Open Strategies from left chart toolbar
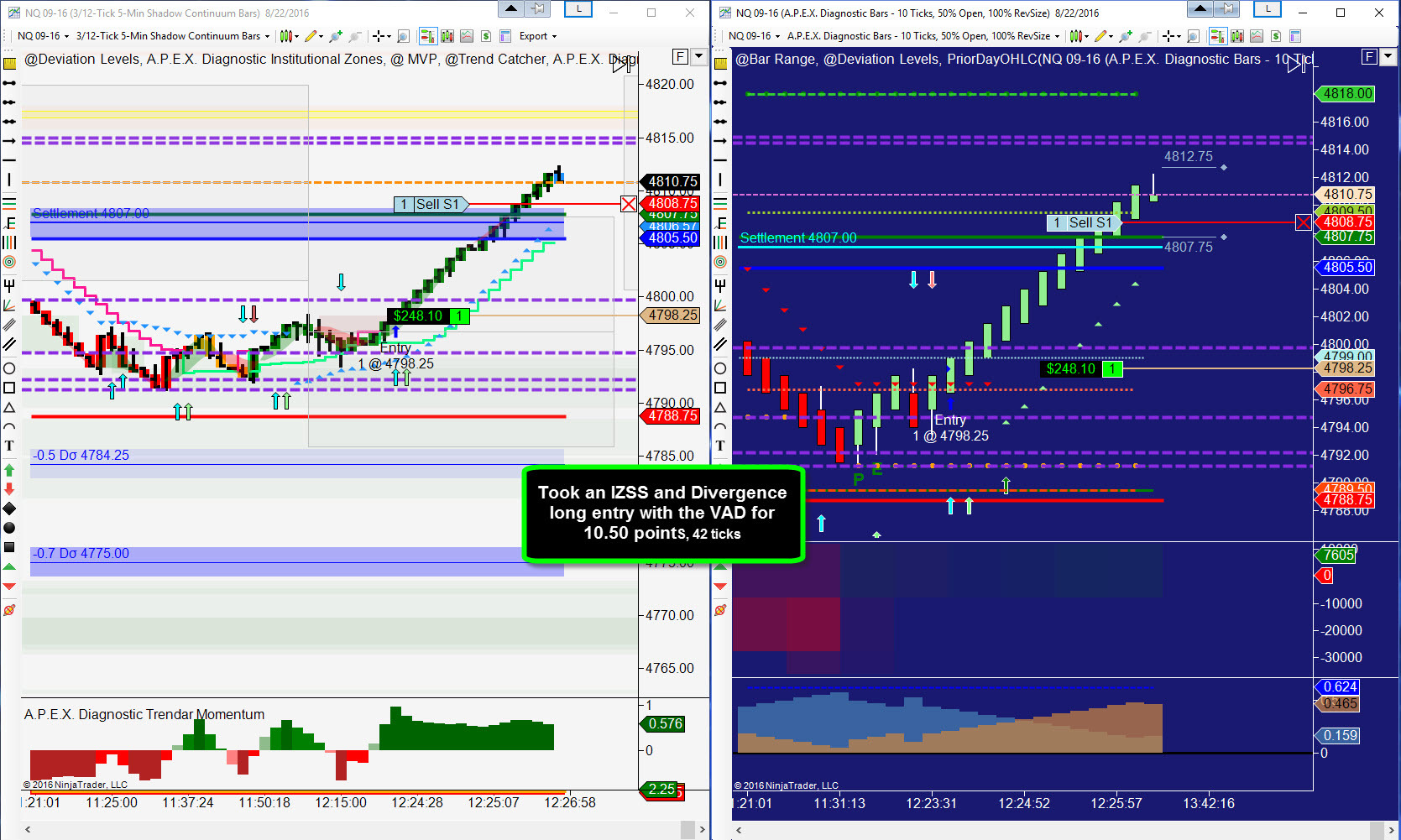 click(x=486, y=36)
